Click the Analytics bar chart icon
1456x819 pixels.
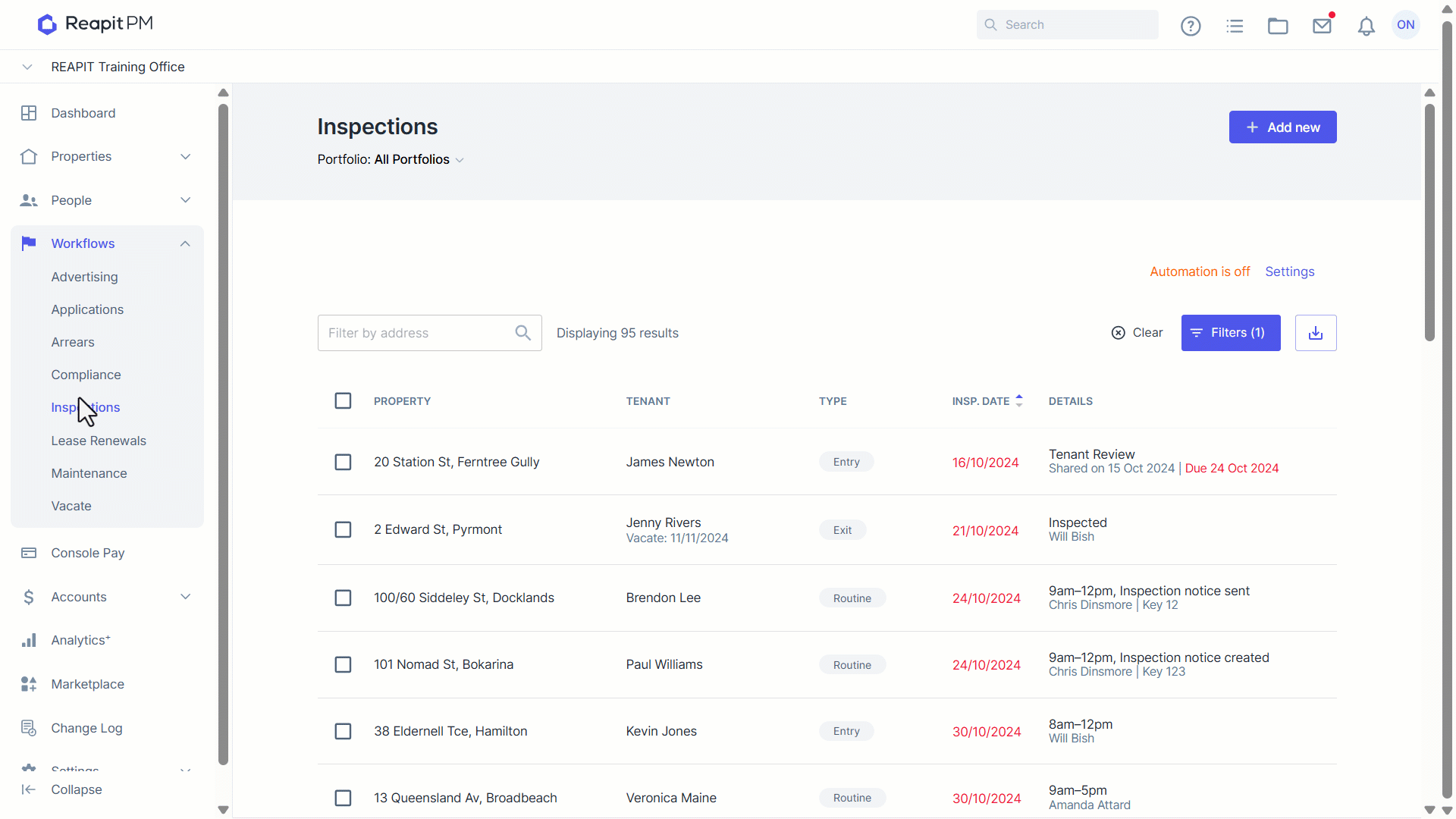point(29,640)
